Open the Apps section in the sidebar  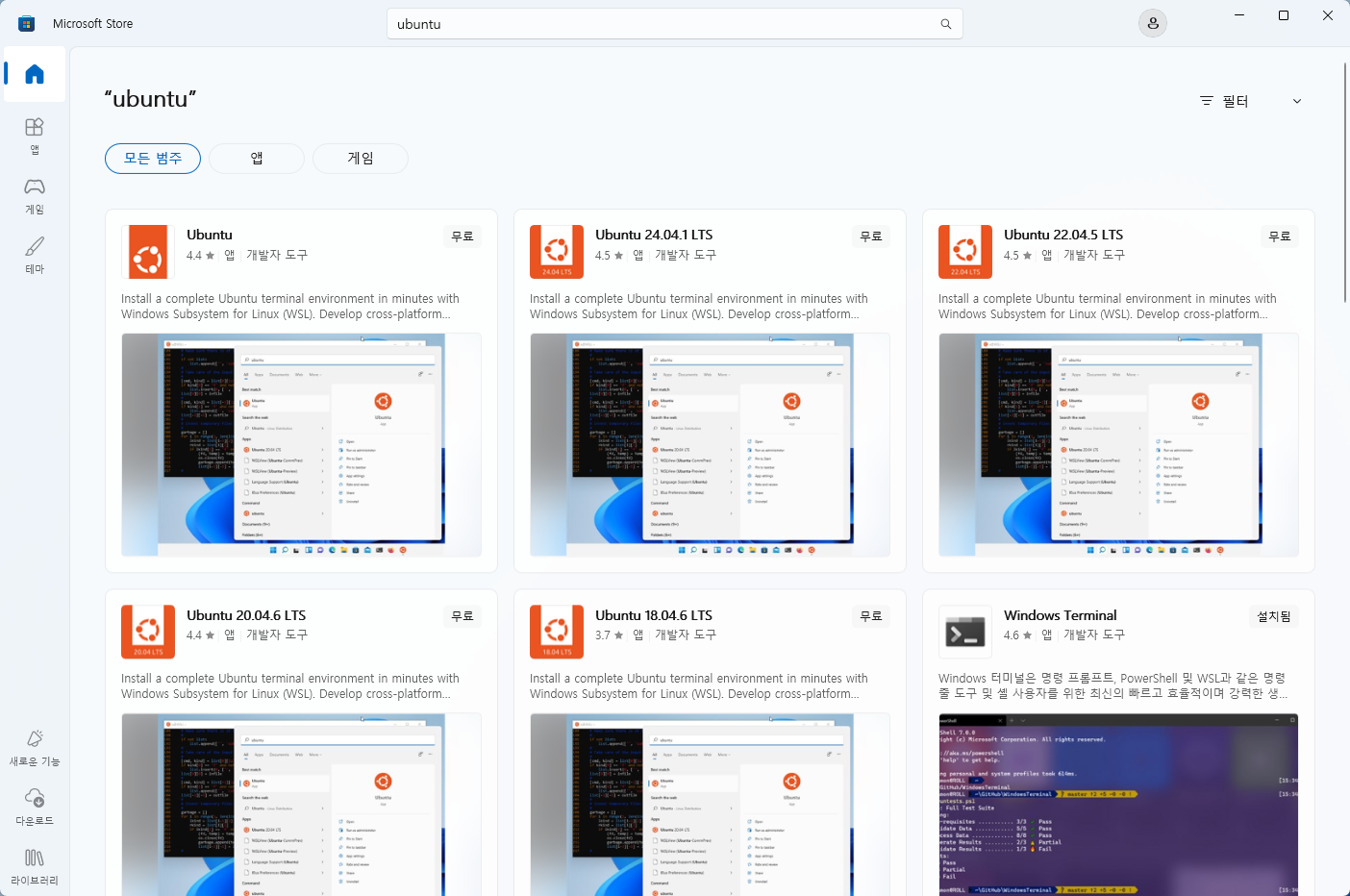point(35,136)
